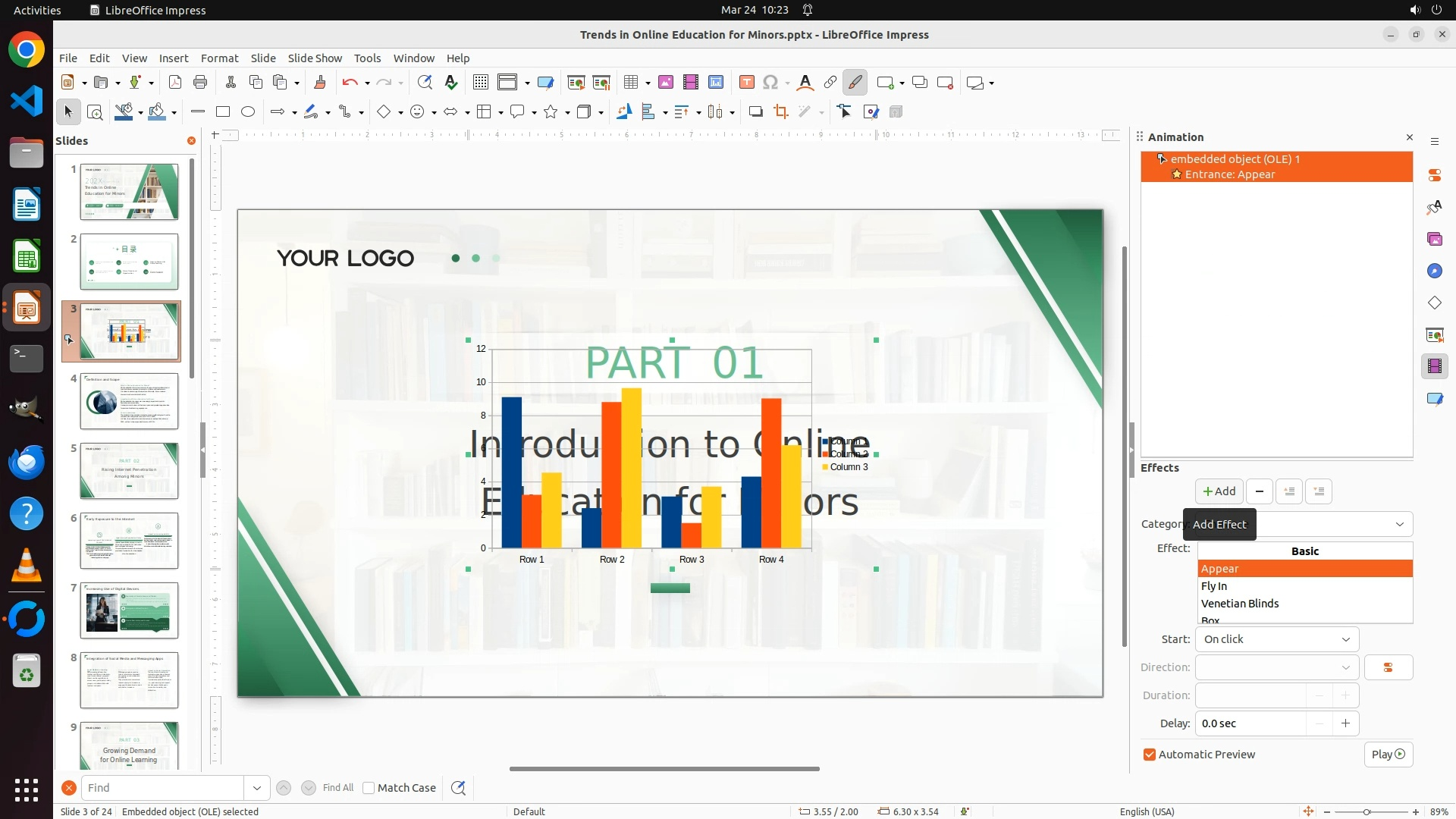Open the Format menu
Screen dimensions: 1456x819
point(219,58)
